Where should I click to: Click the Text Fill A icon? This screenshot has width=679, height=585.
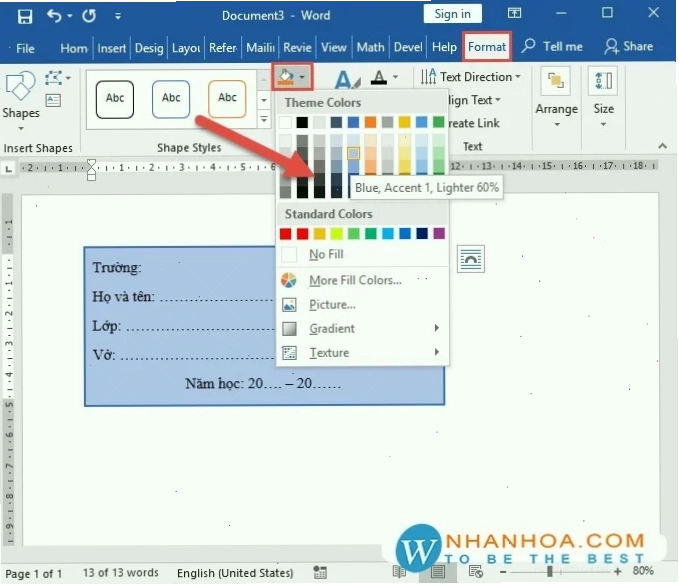379,78
